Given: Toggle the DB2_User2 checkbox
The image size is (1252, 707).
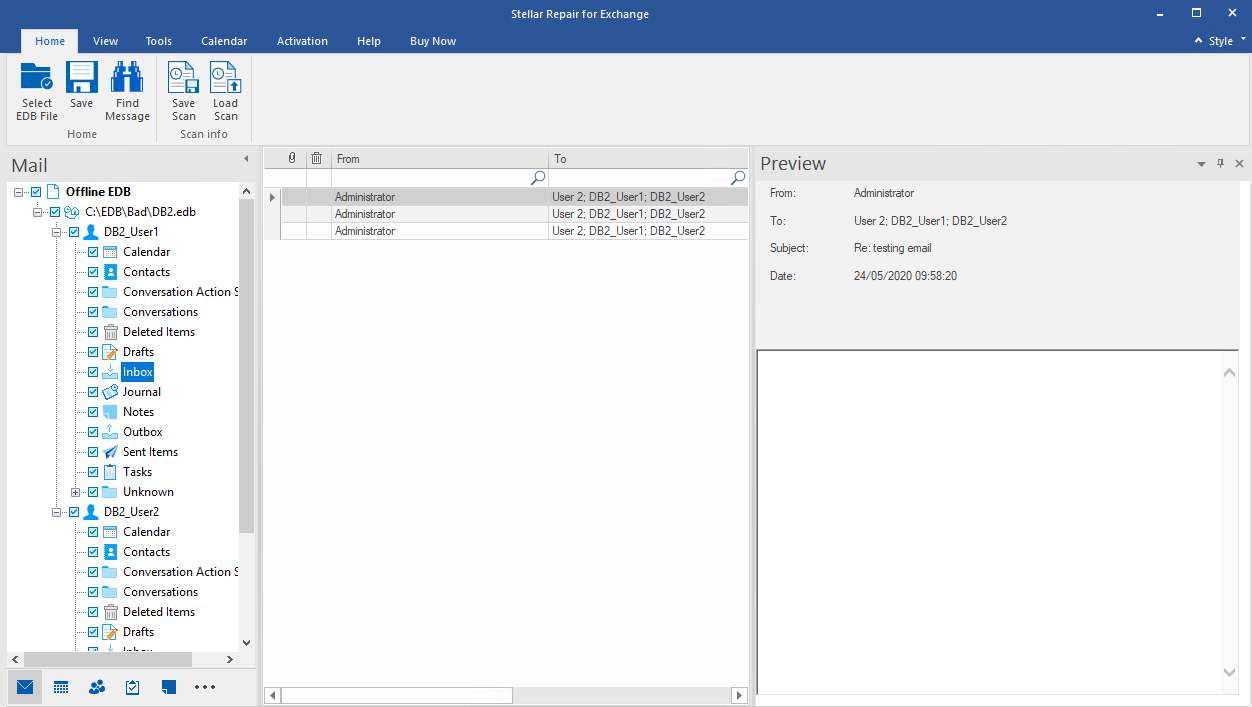Looking at the screenshot, I should point(74,512).
